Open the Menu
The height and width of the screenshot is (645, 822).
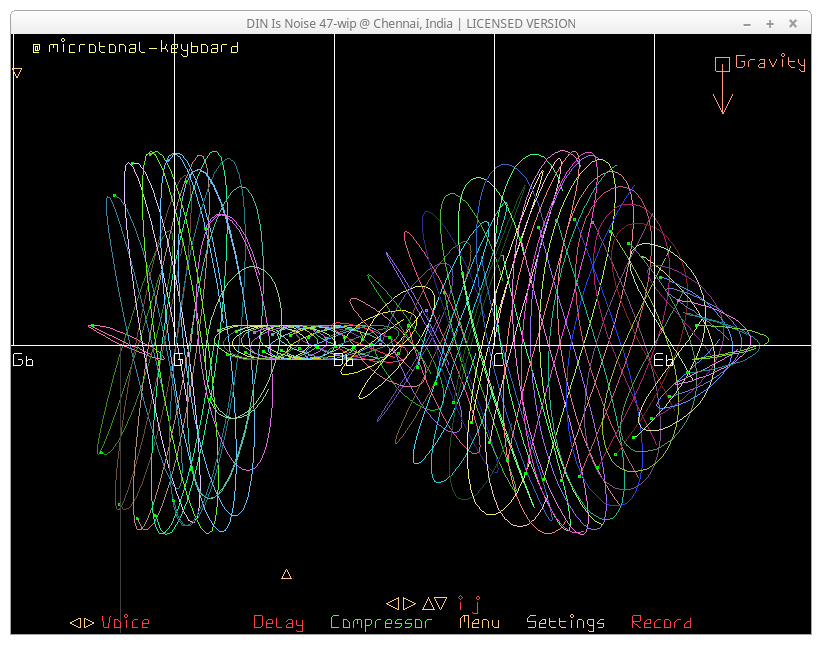point(479,623)
